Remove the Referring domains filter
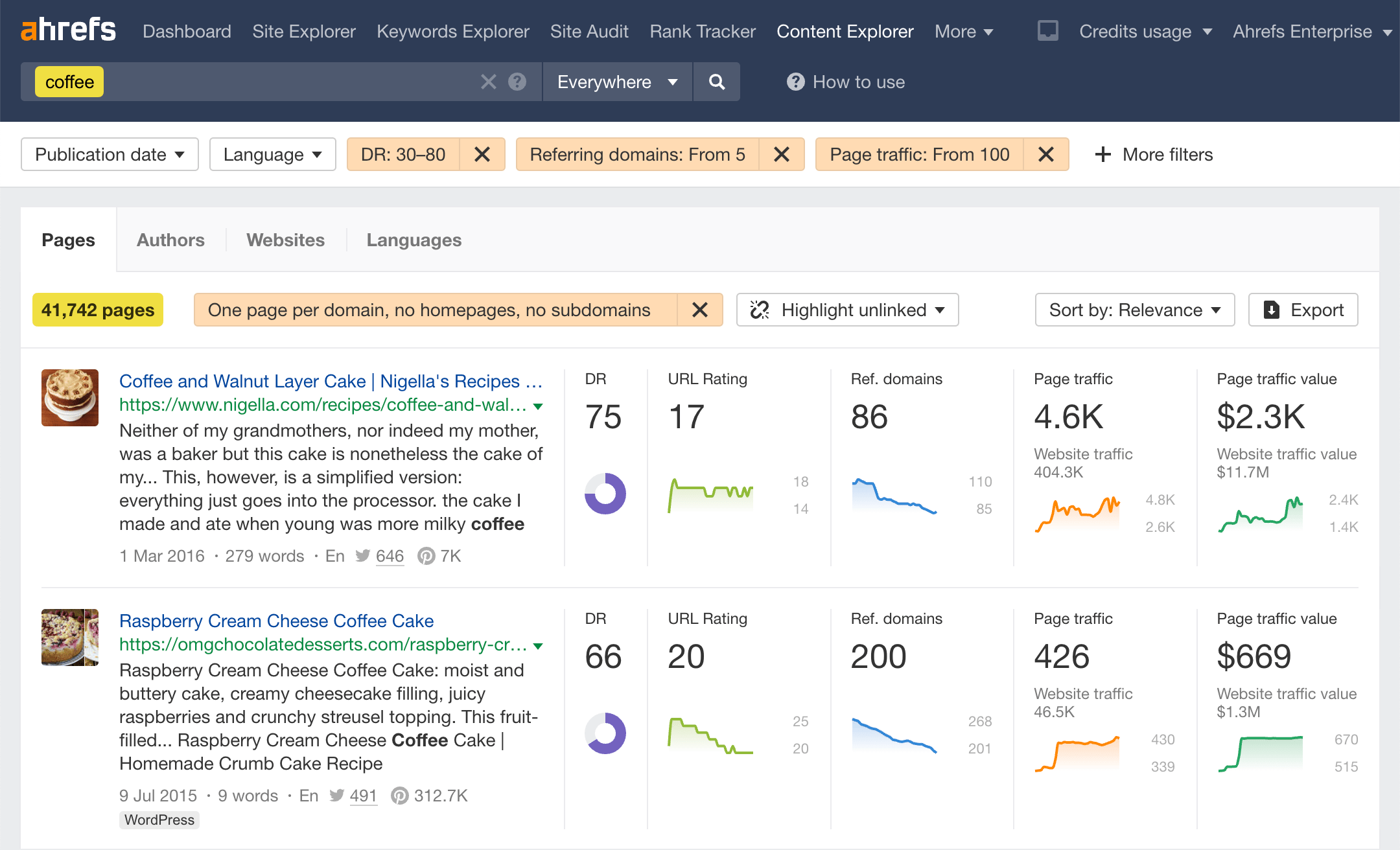 tap(782, 154)
